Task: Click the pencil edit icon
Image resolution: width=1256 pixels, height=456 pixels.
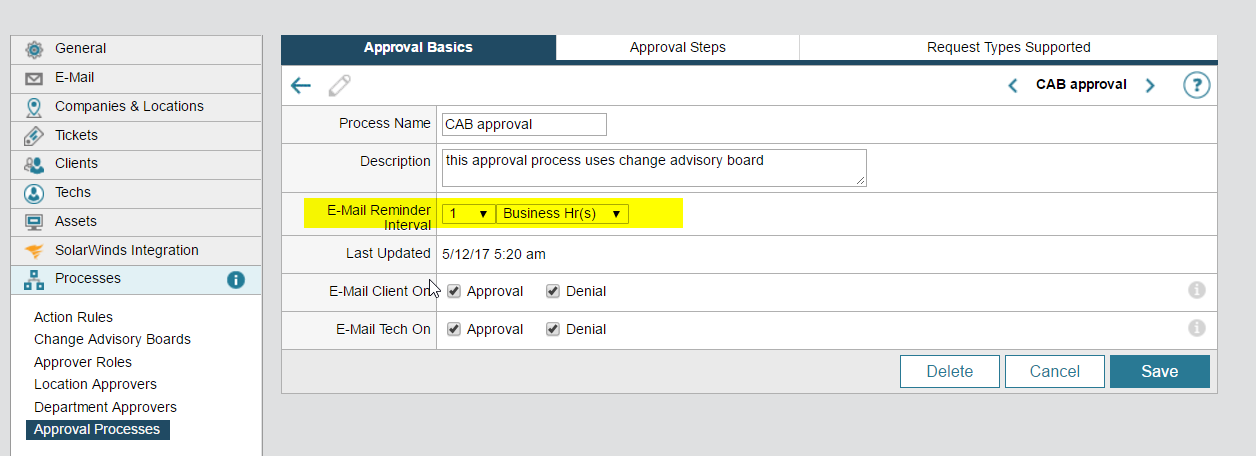Action: [x=340, y=85]
